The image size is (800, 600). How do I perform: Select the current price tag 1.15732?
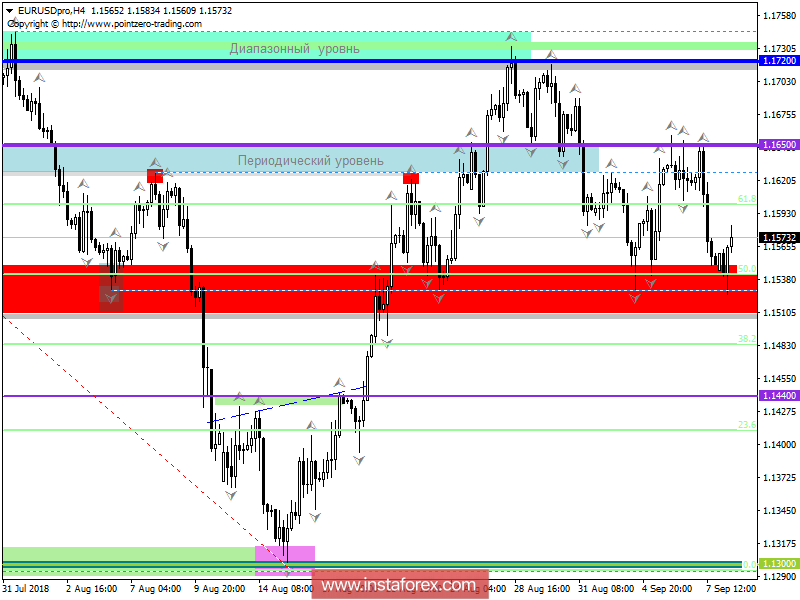779,238
